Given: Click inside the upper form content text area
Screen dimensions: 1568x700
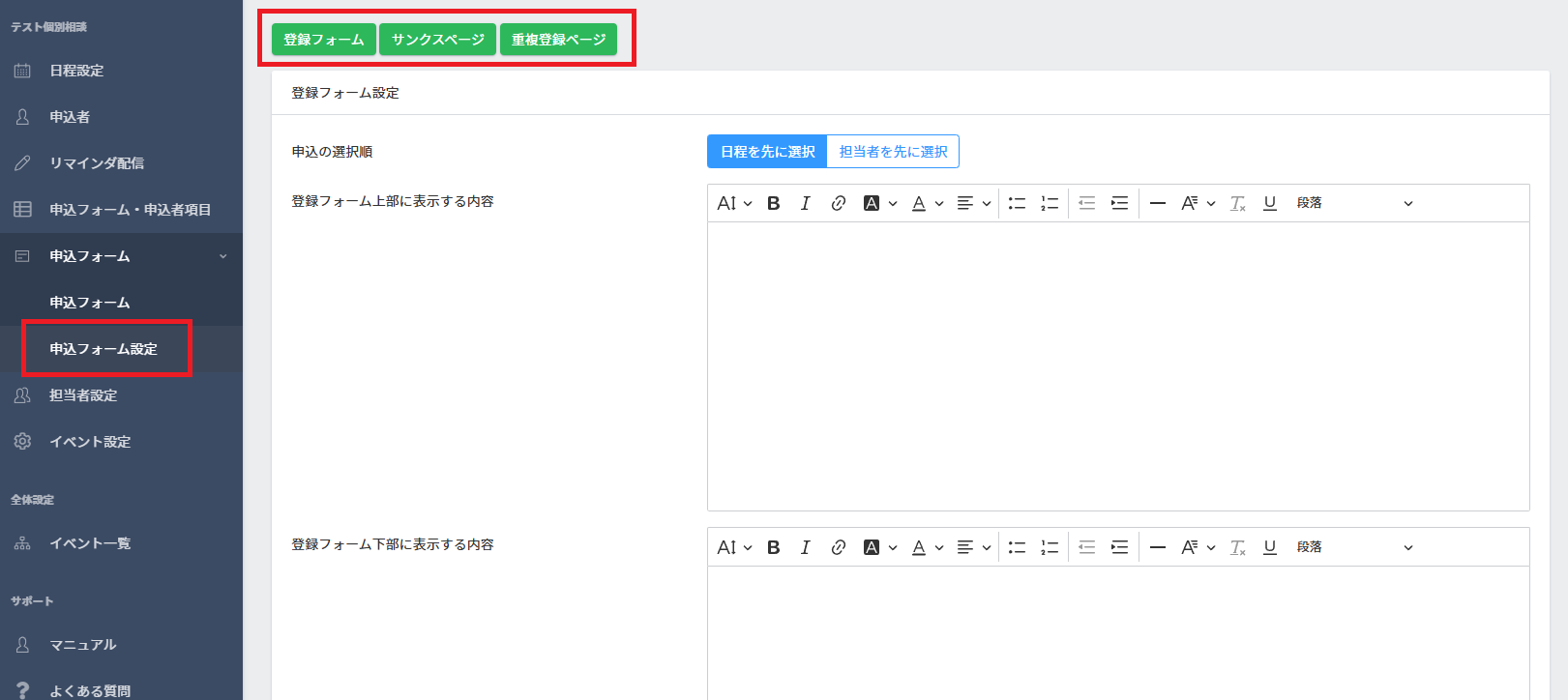Looking at the screenshot, I should click(x=1117, y=365).
